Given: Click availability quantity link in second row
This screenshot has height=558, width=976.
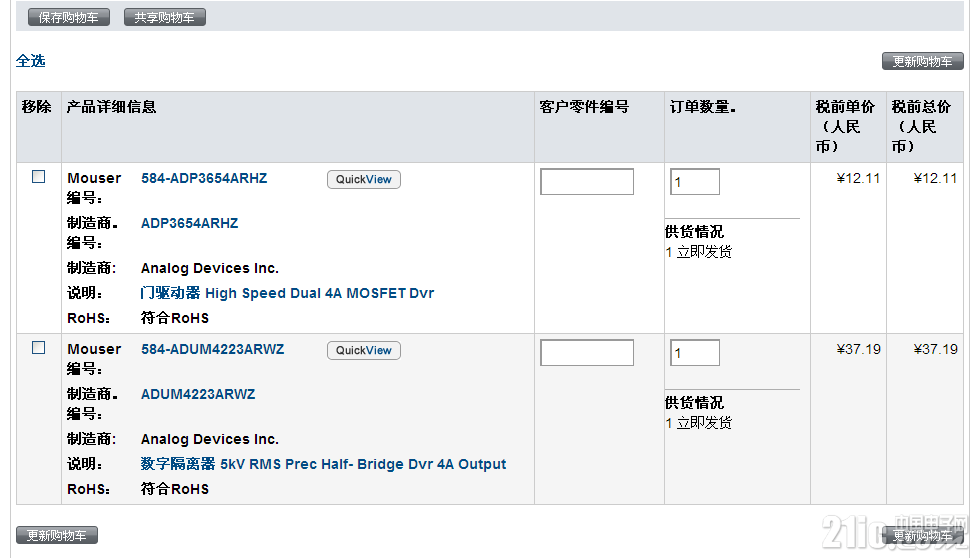Looking at the screenshot, I should (x=669, y=423).
